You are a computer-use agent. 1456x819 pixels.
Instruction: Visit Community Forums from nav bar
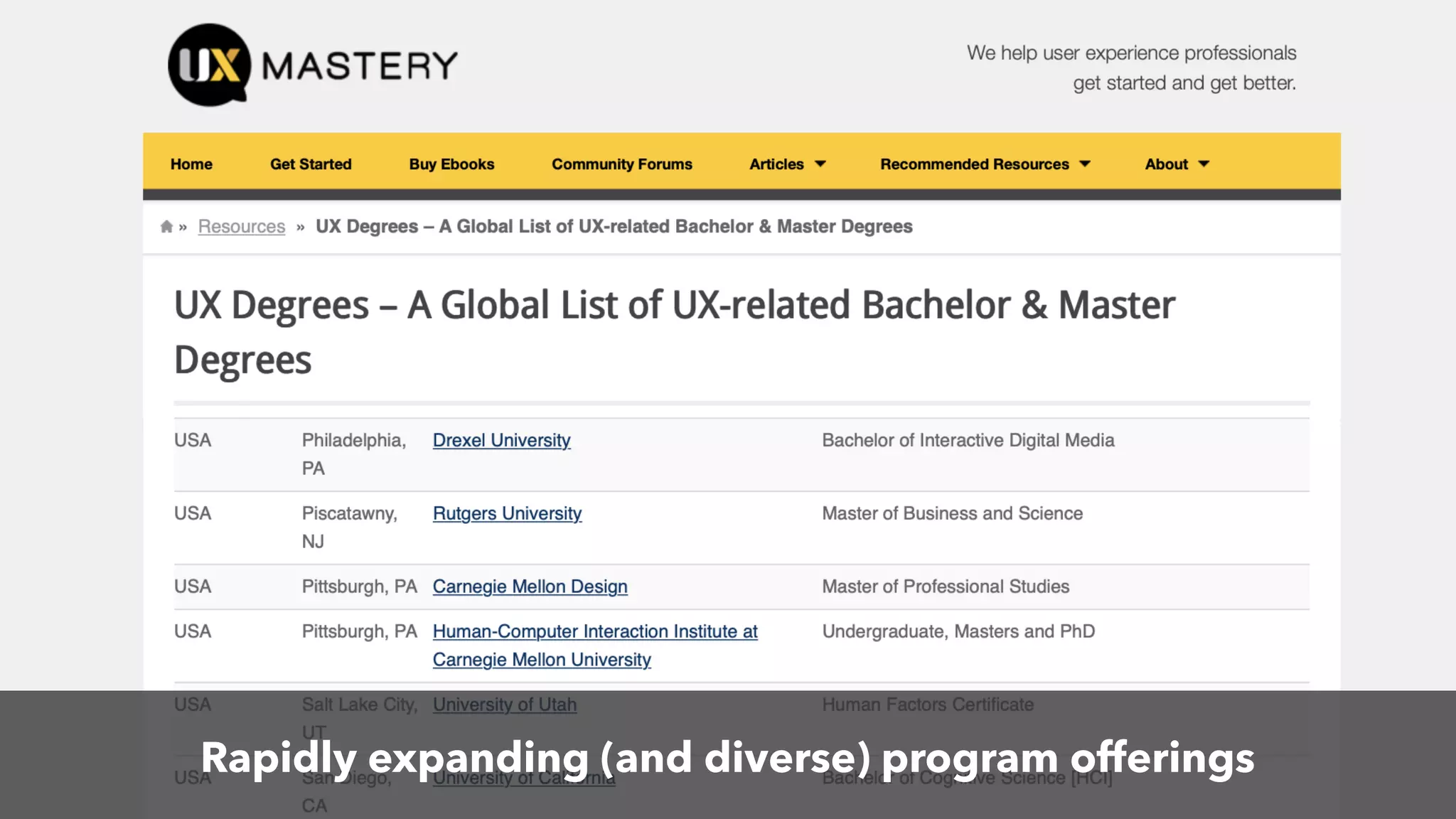622,164
